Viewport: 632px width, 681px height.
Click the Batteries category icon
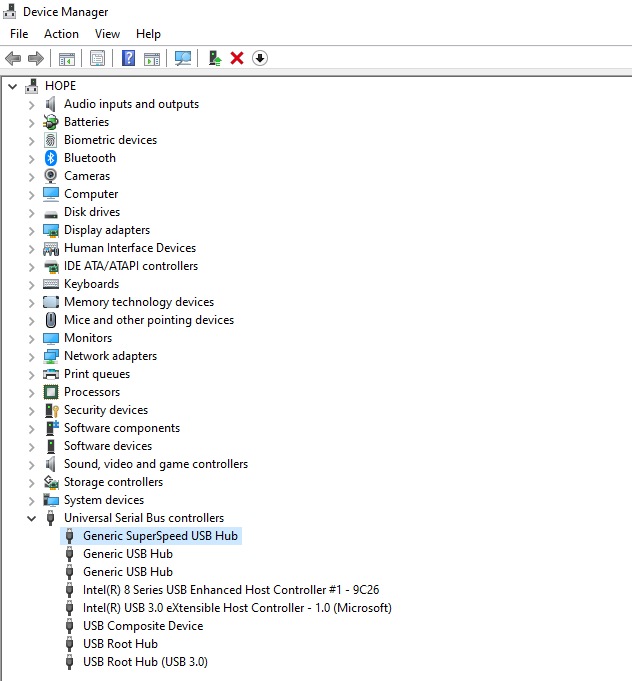(51, 122)
